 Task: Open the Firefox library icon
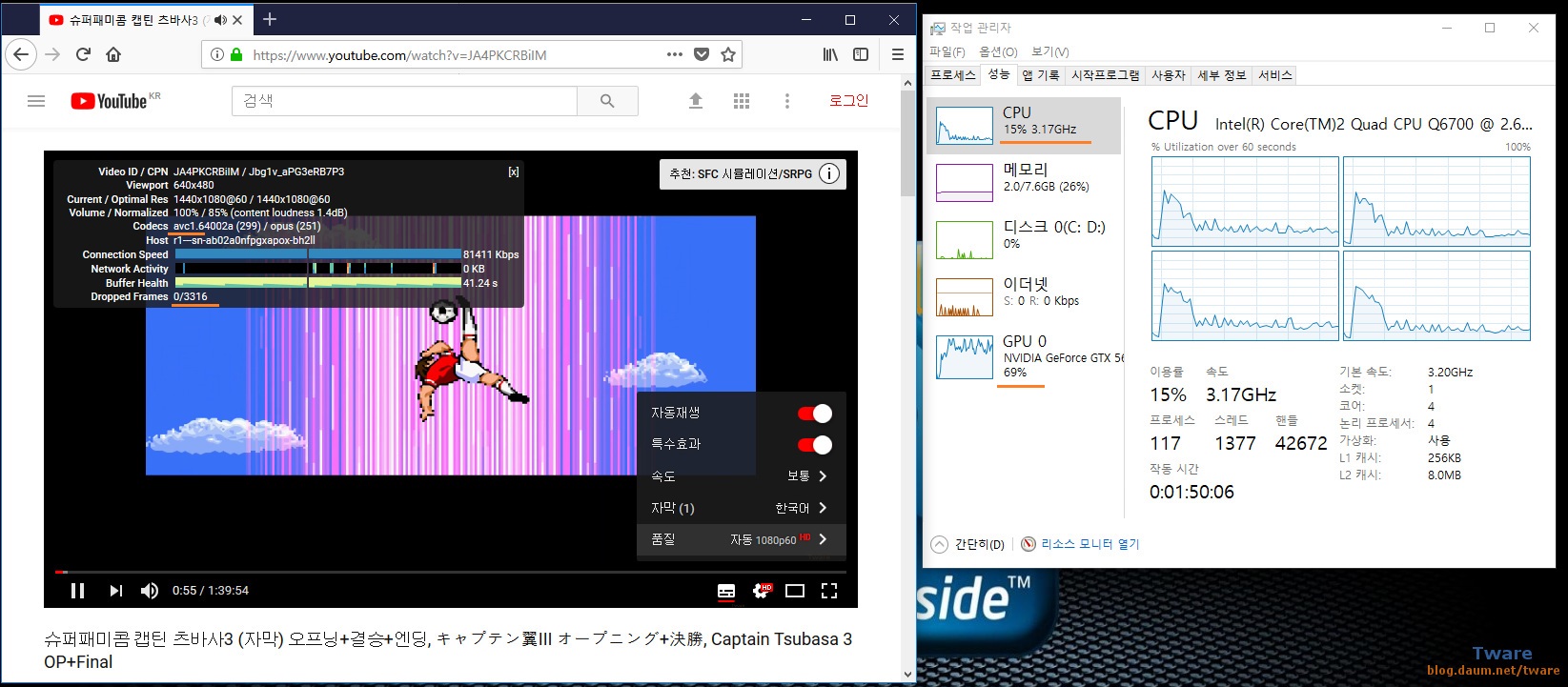pyautogui.click(x=830, y=54)
